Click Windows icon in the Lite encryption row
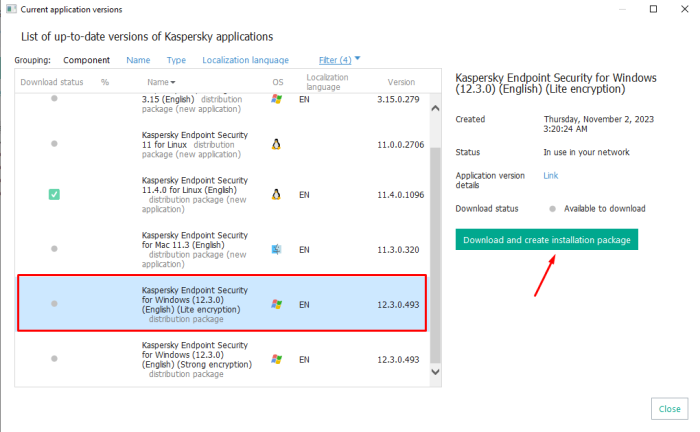This screenshot has height=432, width=700. [277, 303]
